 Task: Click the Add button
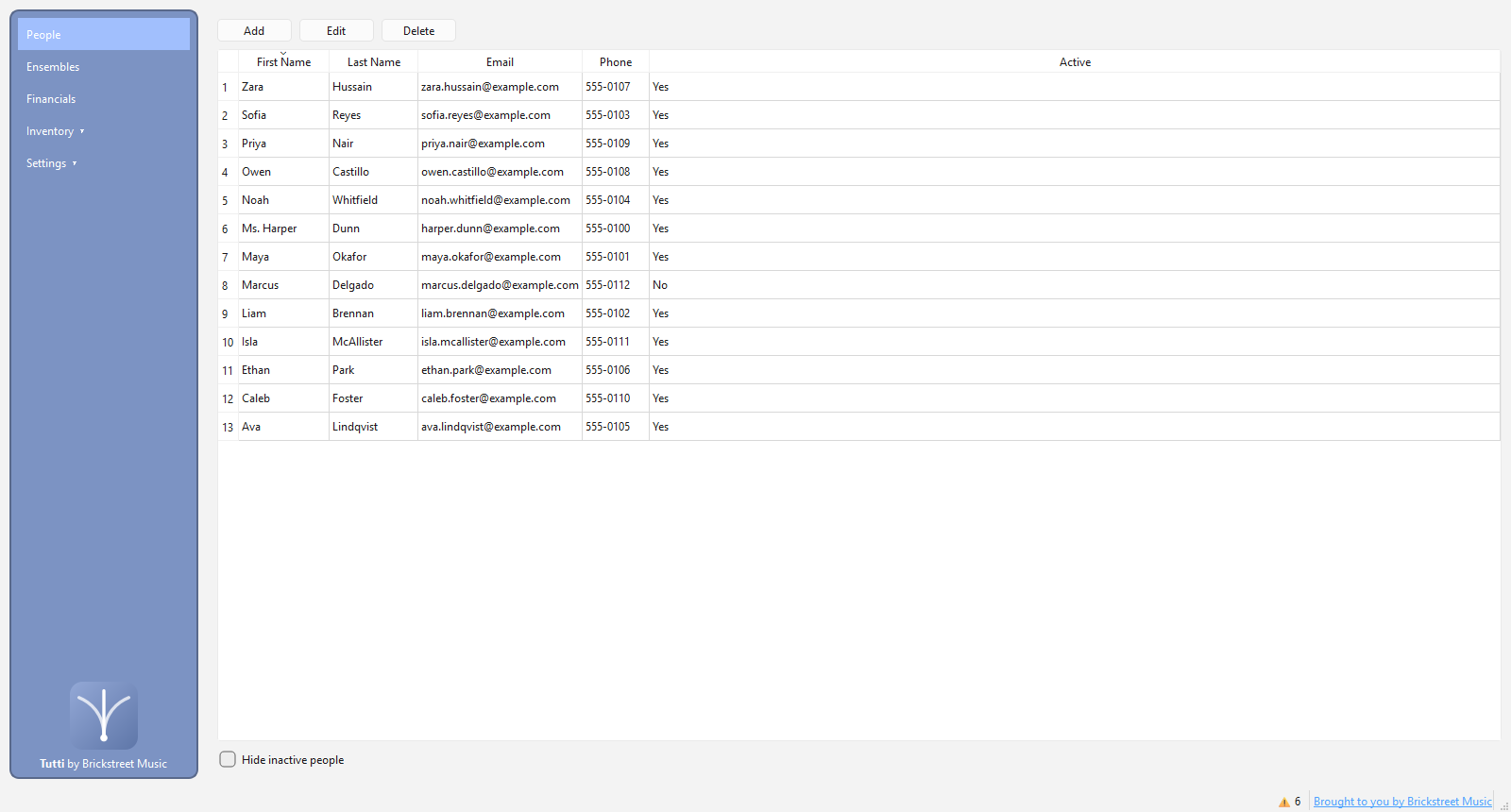click(x=254, y=30)
